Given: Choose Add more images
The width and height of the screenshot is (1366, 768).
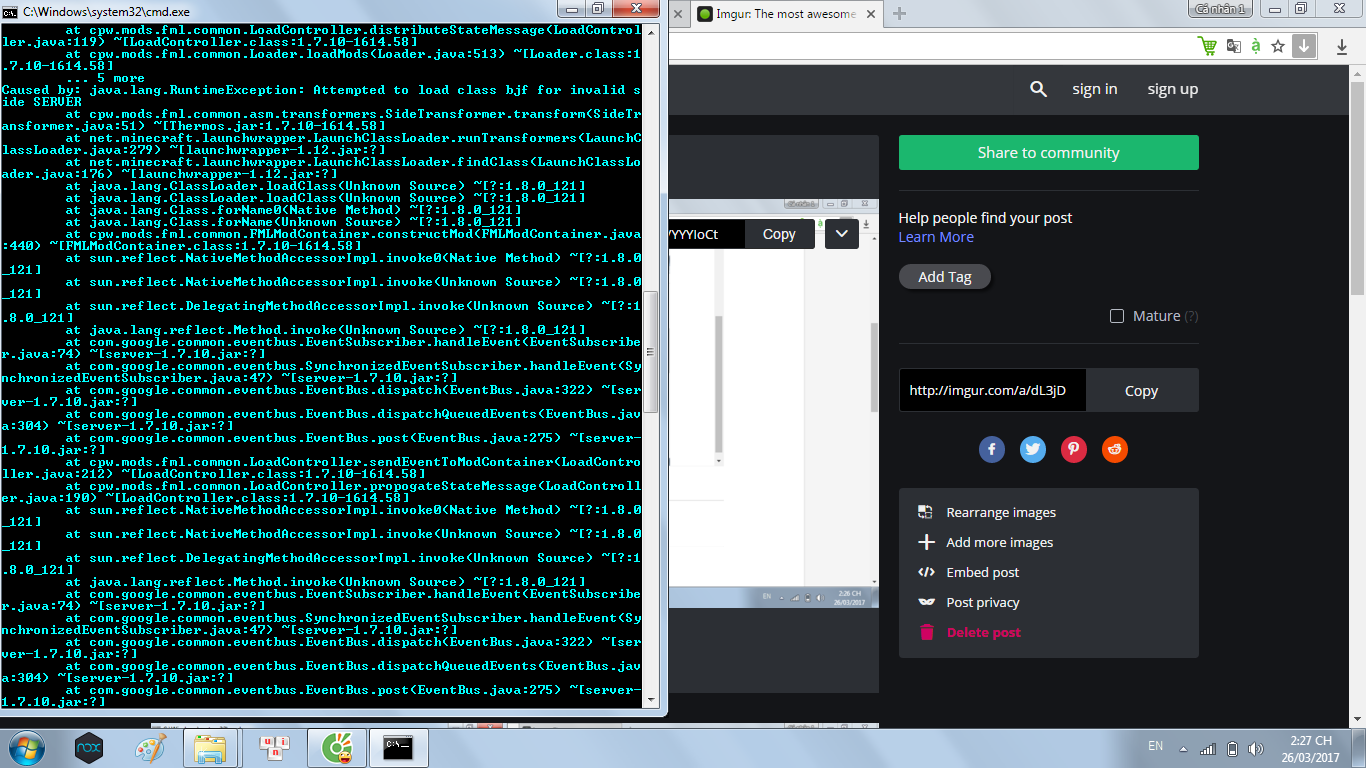Looking at the screenshot, I should pos(1000,542).
